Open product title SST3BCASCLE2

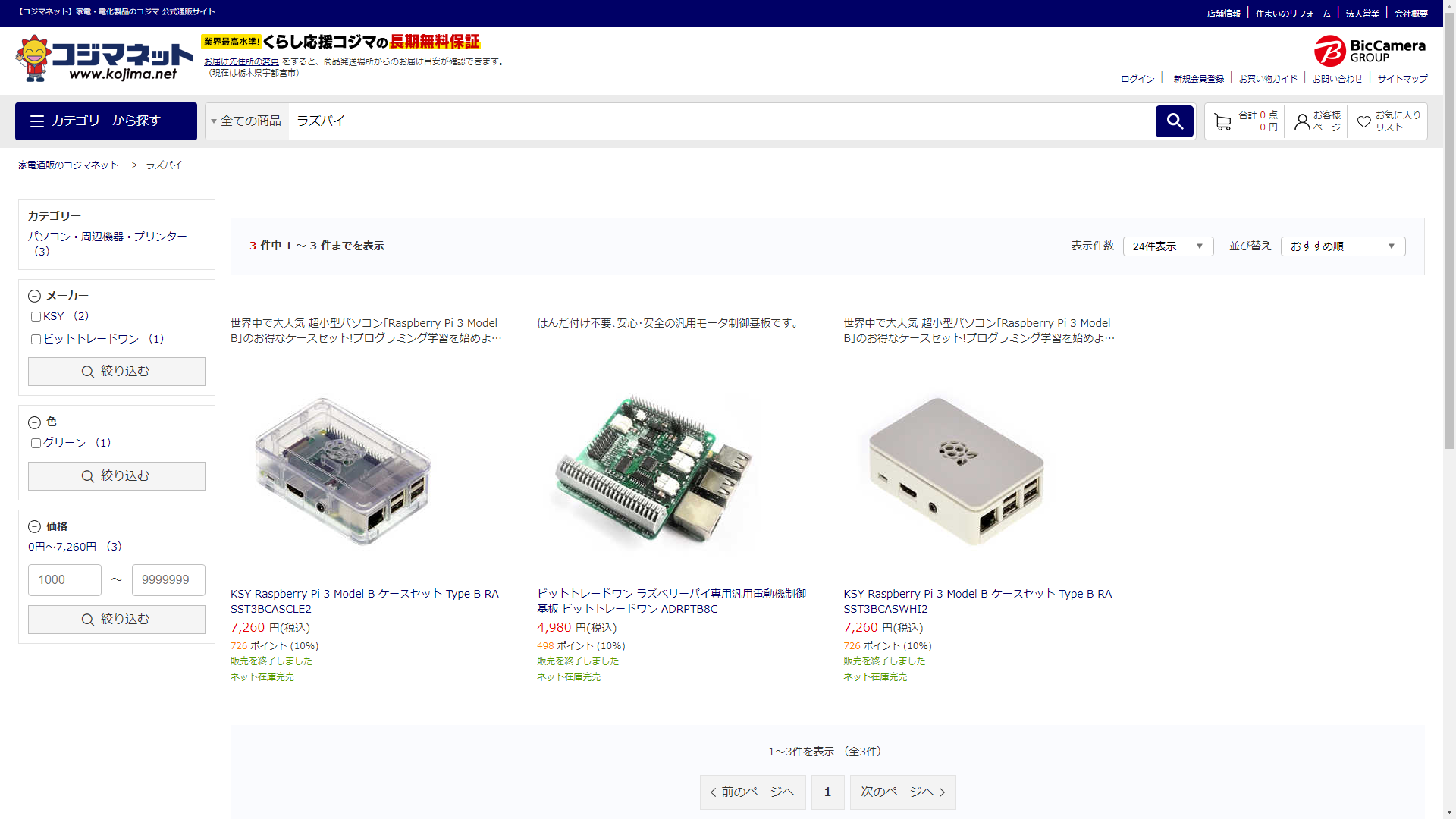click(x=365, y=601)
